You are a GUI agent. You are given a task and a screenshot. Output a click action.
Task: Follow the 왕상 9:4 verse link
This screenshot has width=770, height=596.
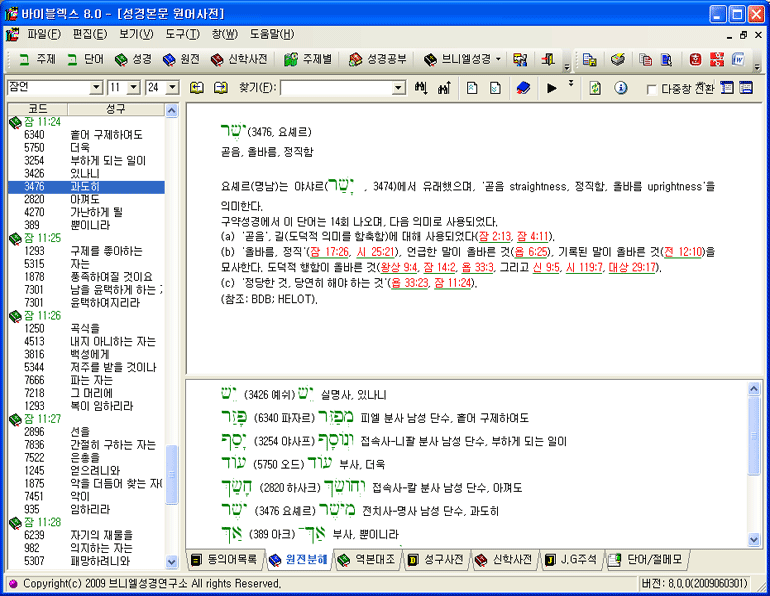[399, 268]
